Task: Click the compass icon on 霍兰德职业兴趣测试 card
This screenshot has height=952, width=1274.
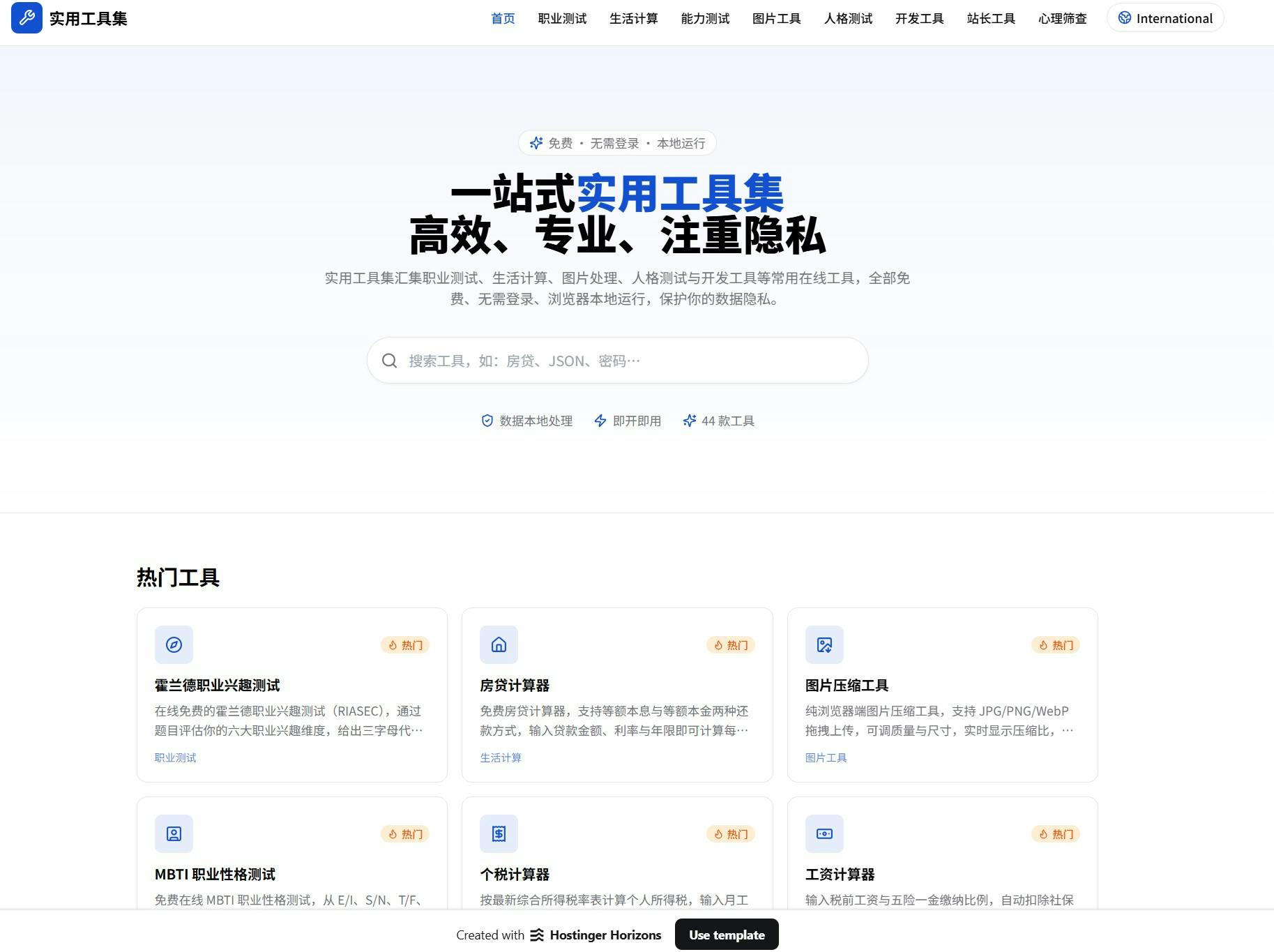Action: (174, 644)
